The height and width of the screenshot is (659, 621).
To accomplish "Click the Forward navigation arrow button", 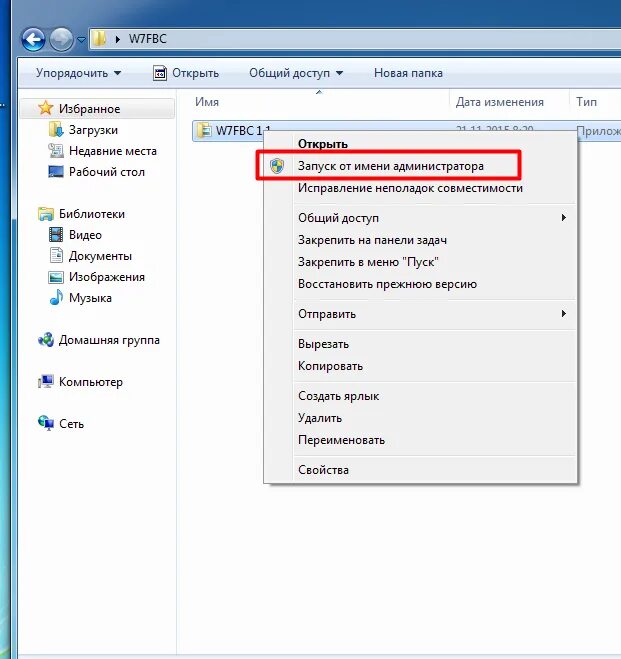I will tap(61, 40).
